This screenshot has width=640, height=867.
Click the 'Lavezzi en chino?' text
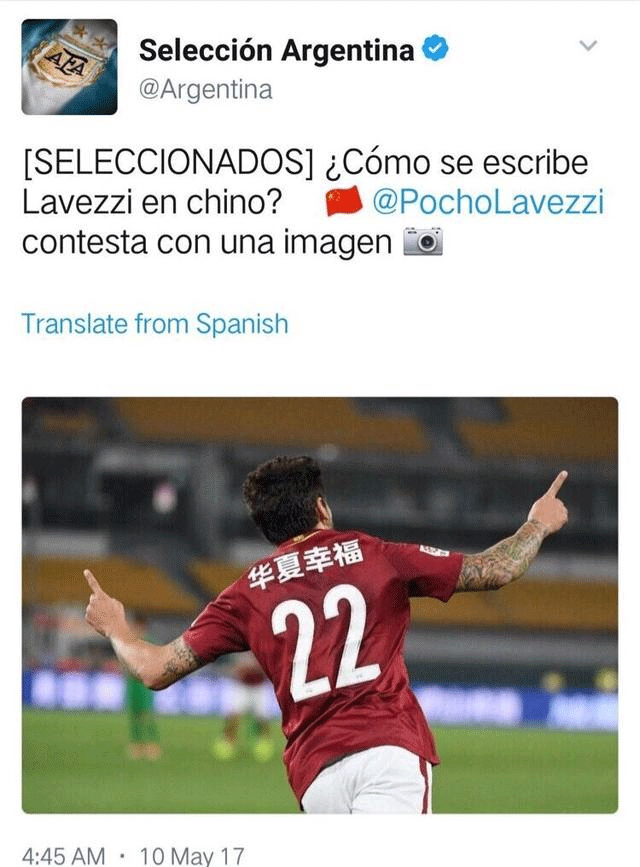[x=152, y=202]
